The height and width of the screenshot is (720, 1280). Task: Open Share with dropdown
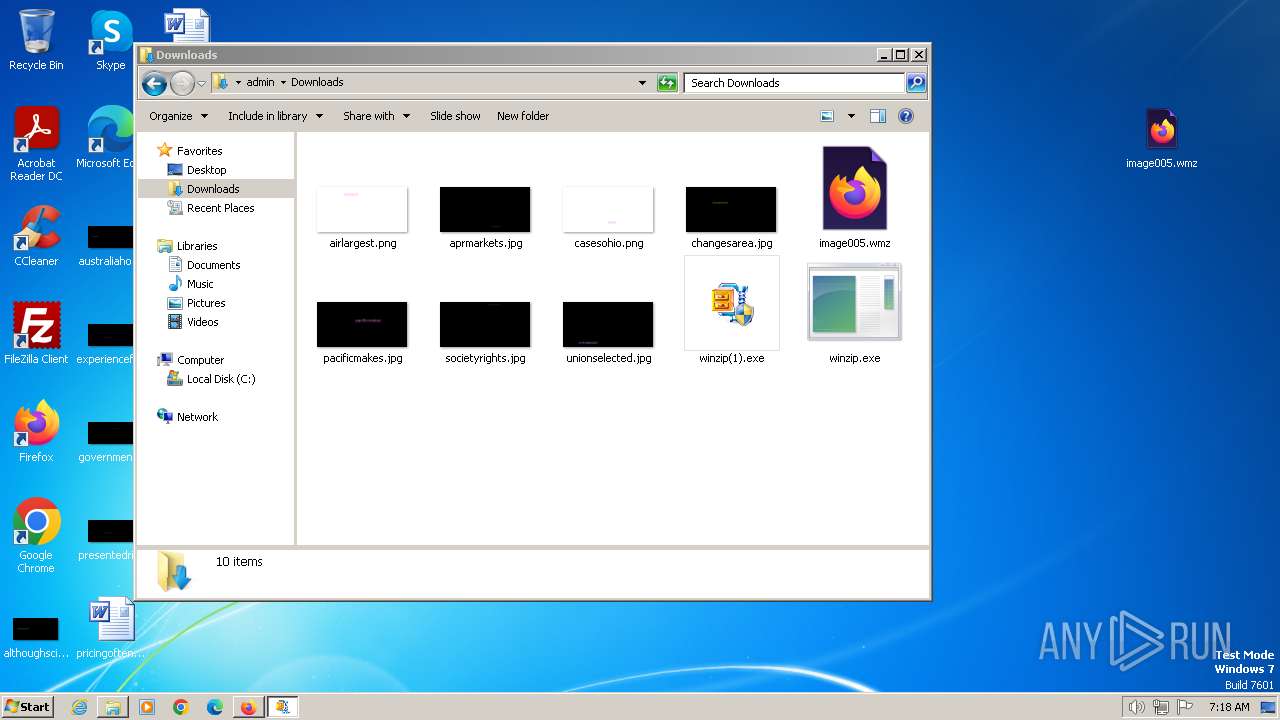pyautogui.click(x=376, y=116)
